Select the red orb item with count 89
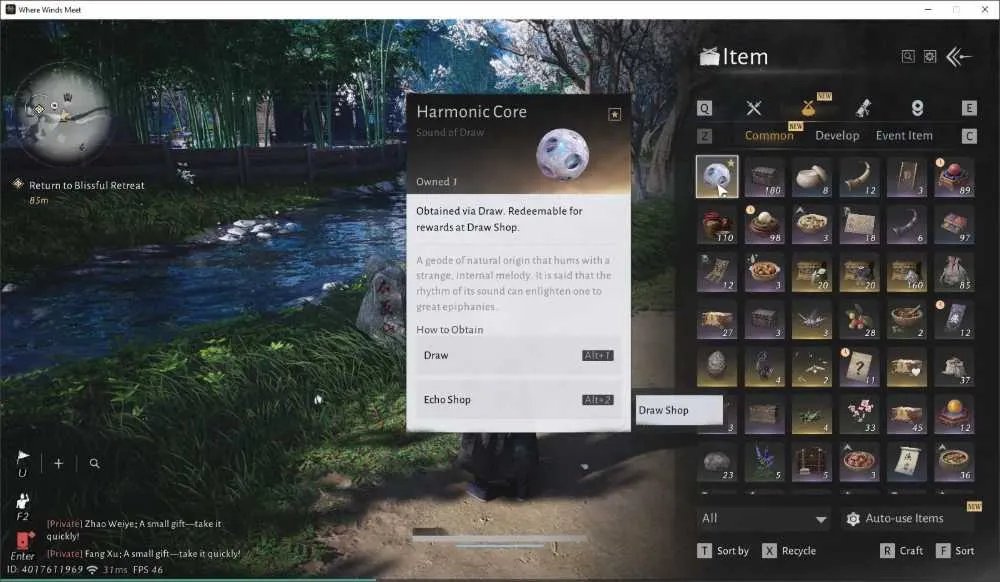 [x=954, y=177]
